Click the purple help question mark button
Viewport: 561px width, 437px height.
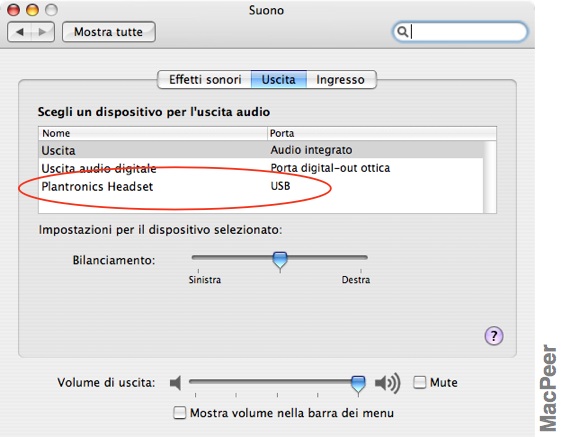click(x=494, y=336)
